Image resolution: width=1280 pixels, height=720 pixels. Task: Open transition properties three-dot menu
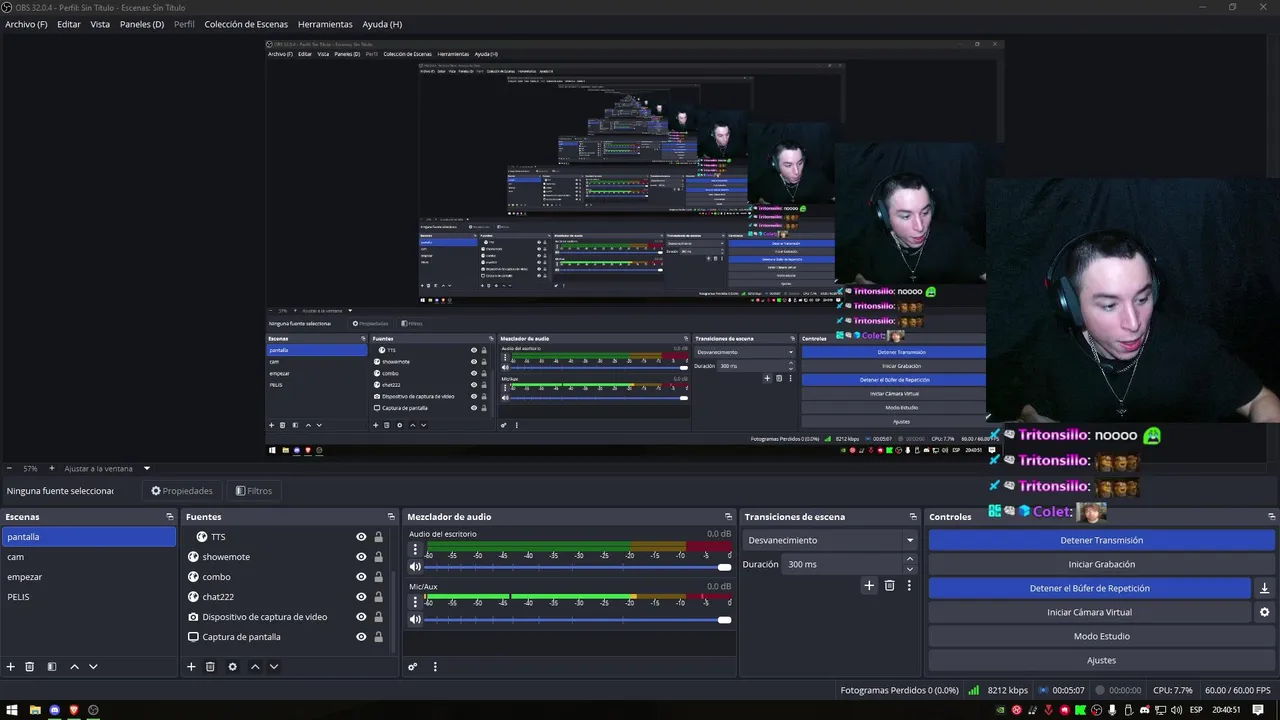click(x=909, y=586)
